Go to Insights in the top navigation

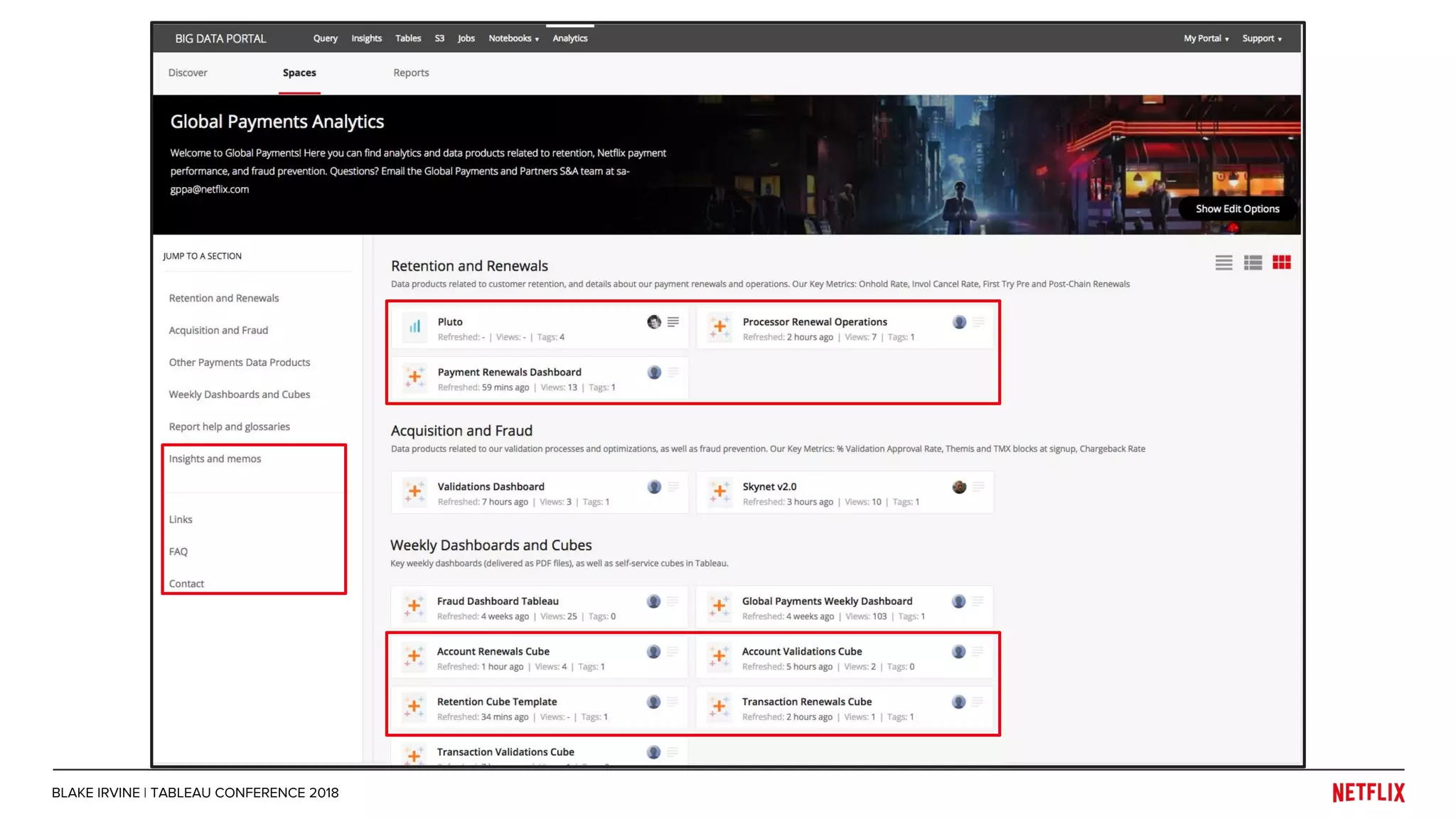point(366,38)
